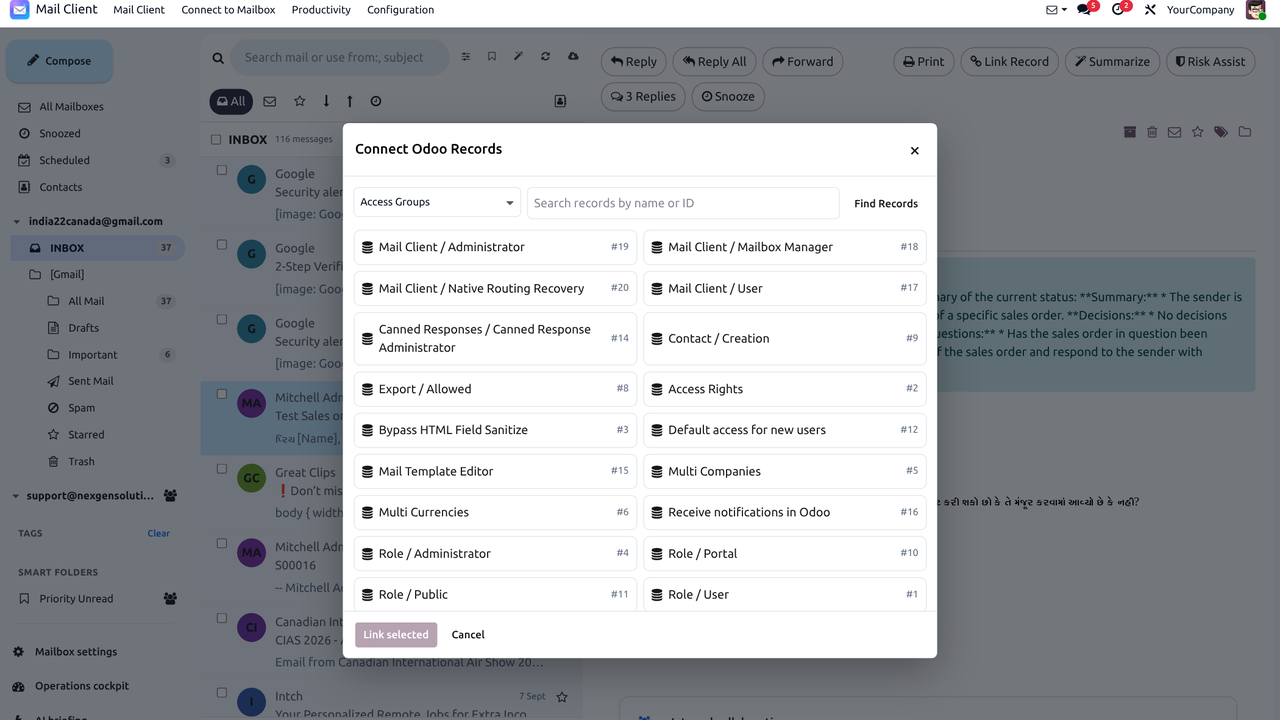Click the Link selected button
Image resolution: width=1280 pixels, height=720 pixels.
[396, 634]
